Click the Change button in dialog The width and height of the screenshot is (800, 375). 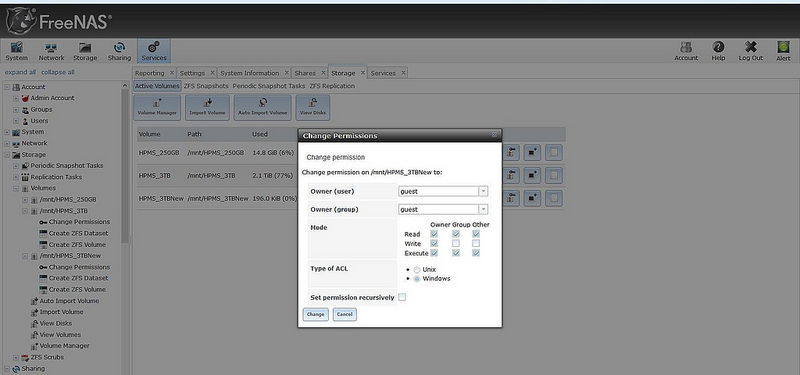[315, 314]
